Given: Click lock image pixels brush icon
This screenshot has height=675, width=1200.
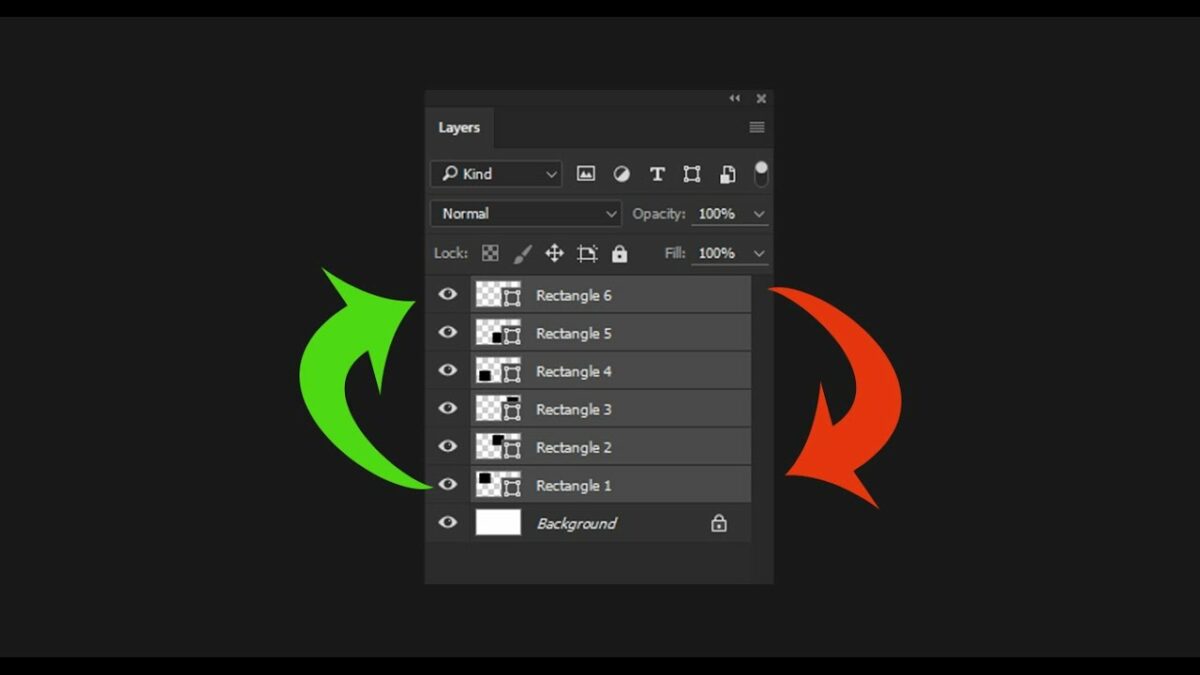Looking at the screenshot, I should (x=522, y=254).
